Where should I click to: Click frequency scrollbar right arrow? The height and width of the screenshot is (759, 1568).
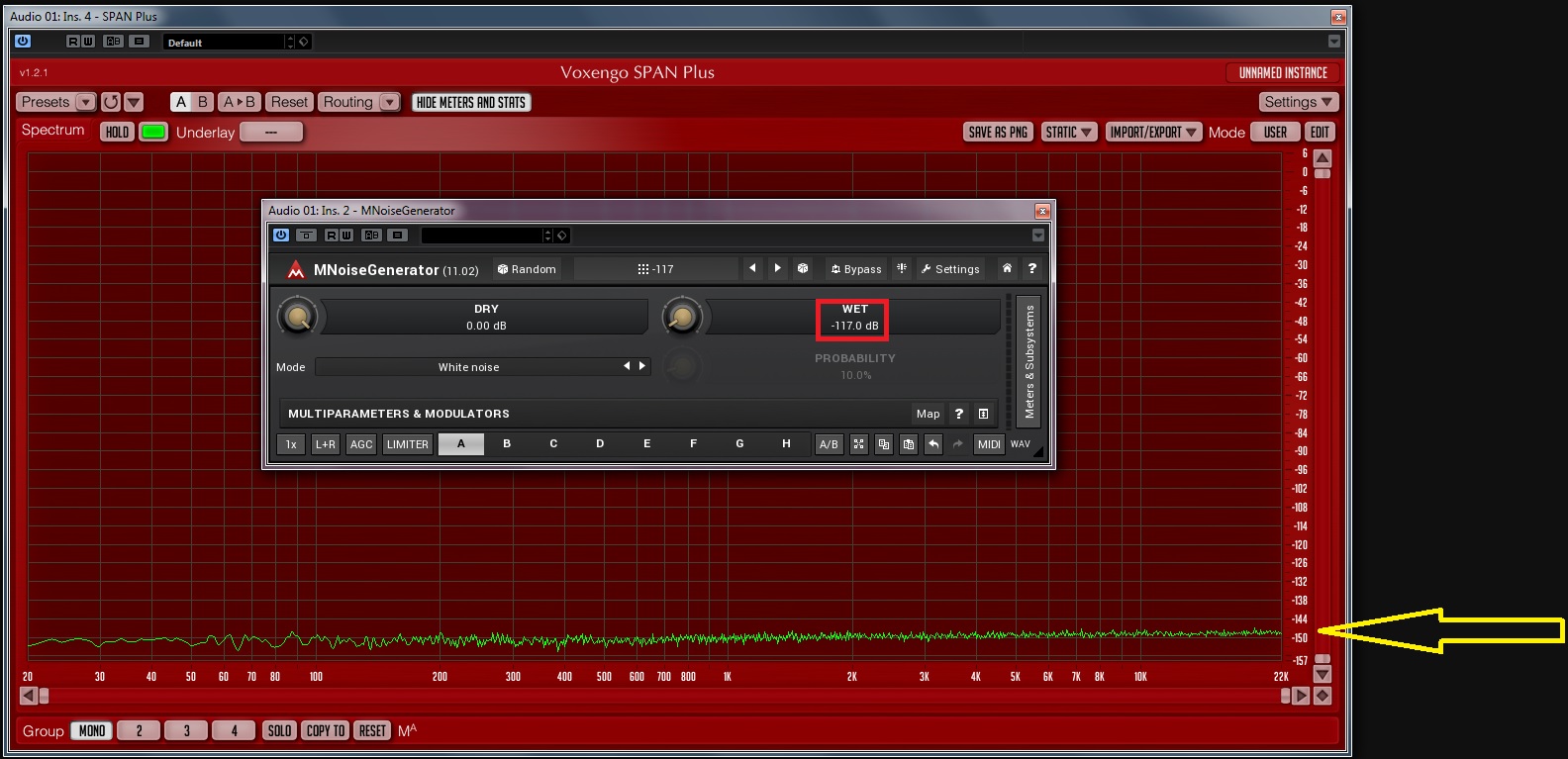click(1301, 696)
